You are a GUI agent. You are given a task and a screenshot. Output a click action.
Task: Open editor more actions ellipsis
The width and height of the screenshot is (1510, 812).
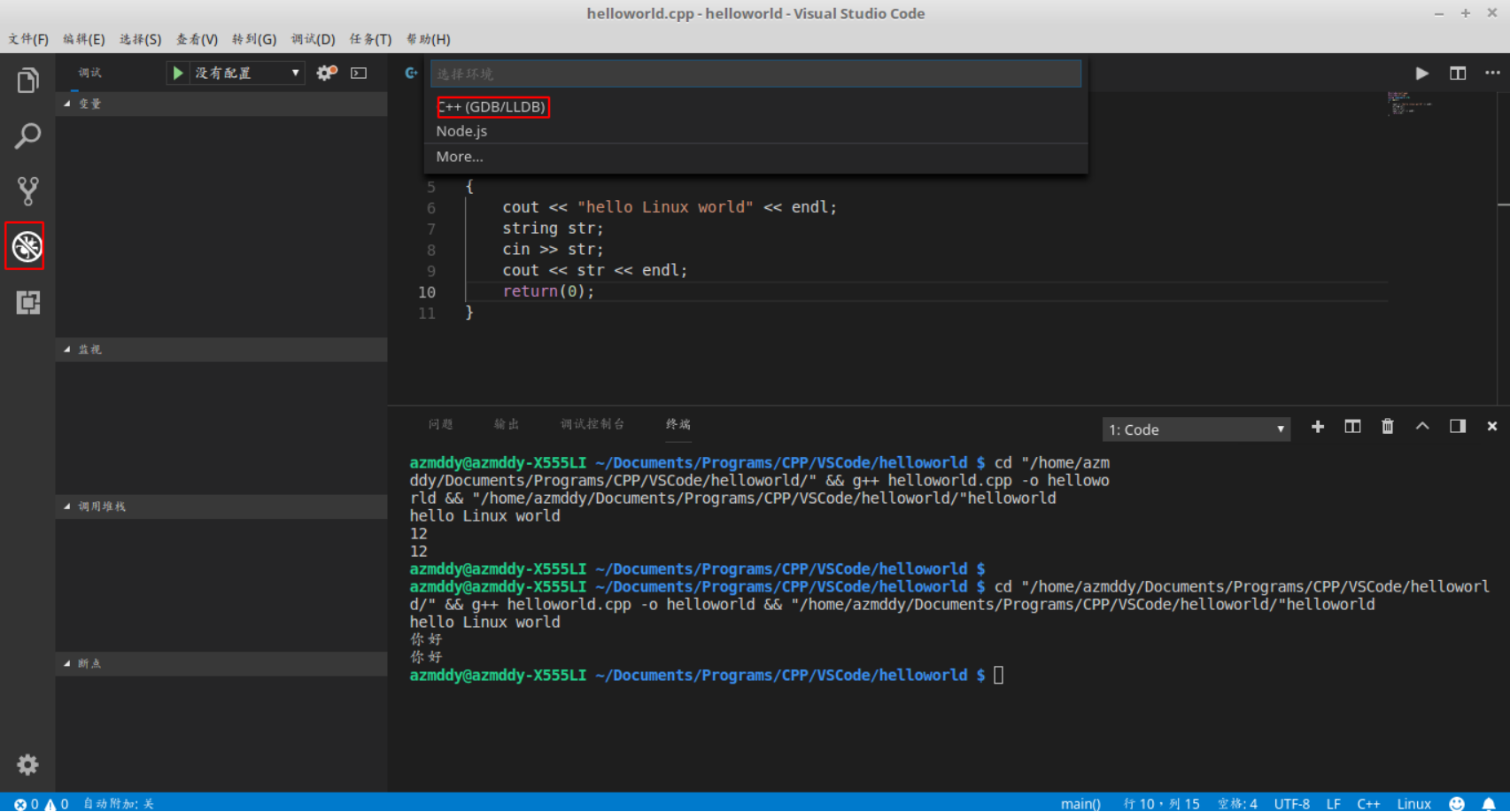click(1492, 73)
